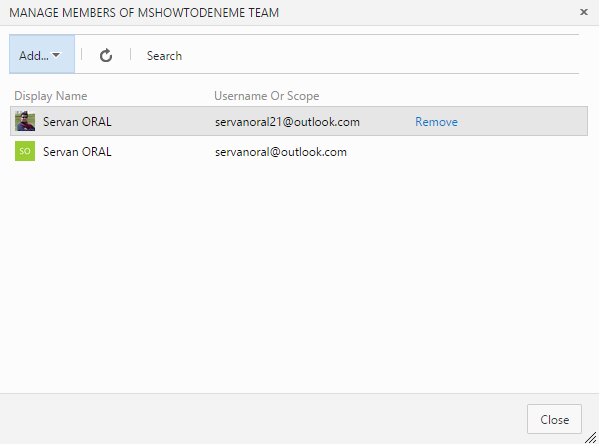Image resolution: width=599 pixels, height=444 pixels.
Task: Click the Search box in the toolbar
Action: [164, 56]
